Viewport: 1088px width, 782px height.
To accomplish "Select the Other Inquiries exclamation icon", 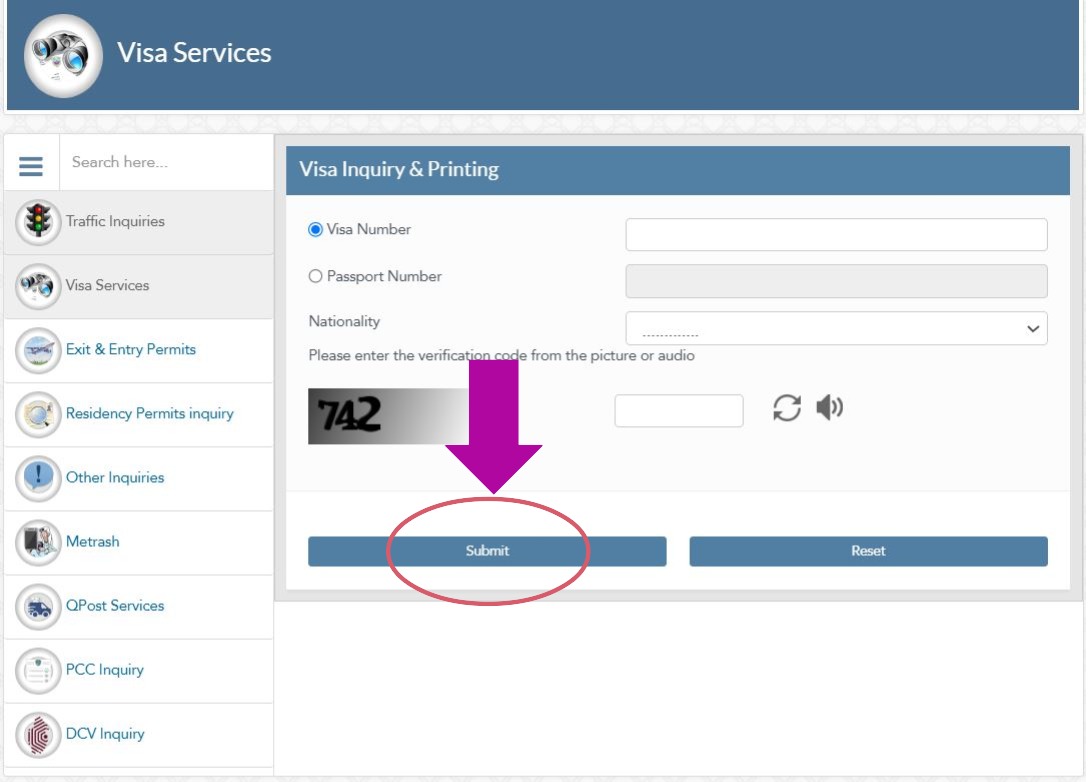I will coord(37,478).
